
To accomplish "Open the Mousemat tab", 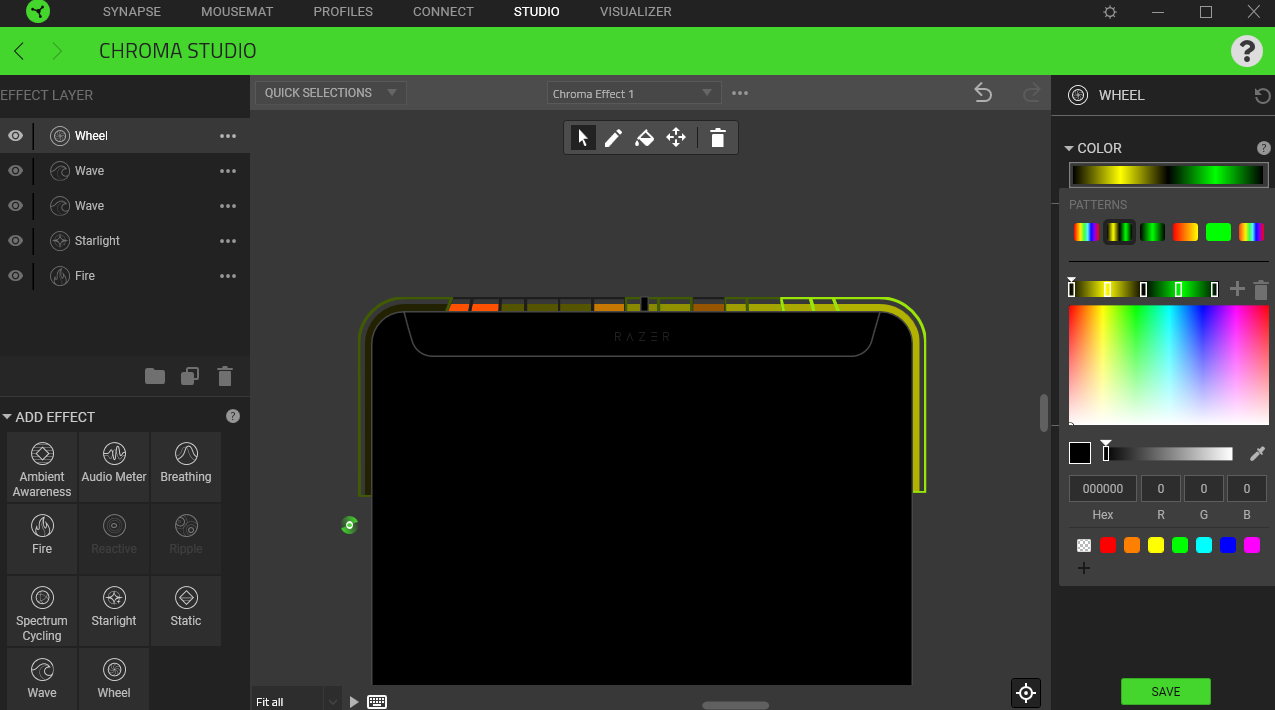I will click(237, 12).
